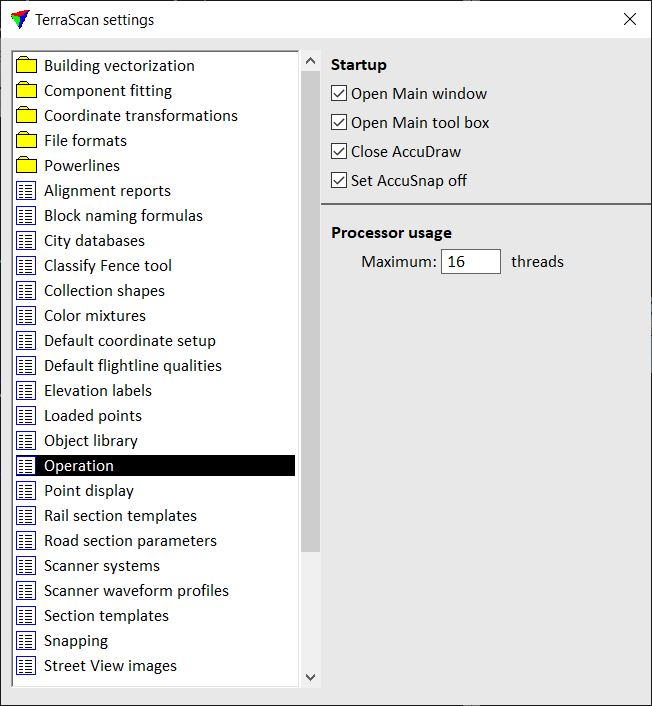The image size is (652, 706).
Task: Click the Powerlines folder icon
Action: pyautogui.click(x=27, y=166)
